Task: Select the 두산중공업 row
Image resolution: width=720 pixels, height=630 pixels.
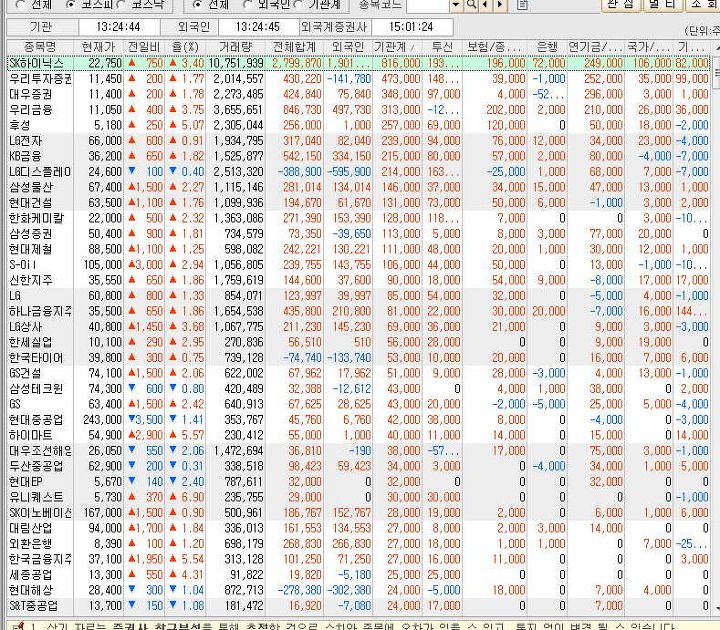Action: tap(359, 467)
